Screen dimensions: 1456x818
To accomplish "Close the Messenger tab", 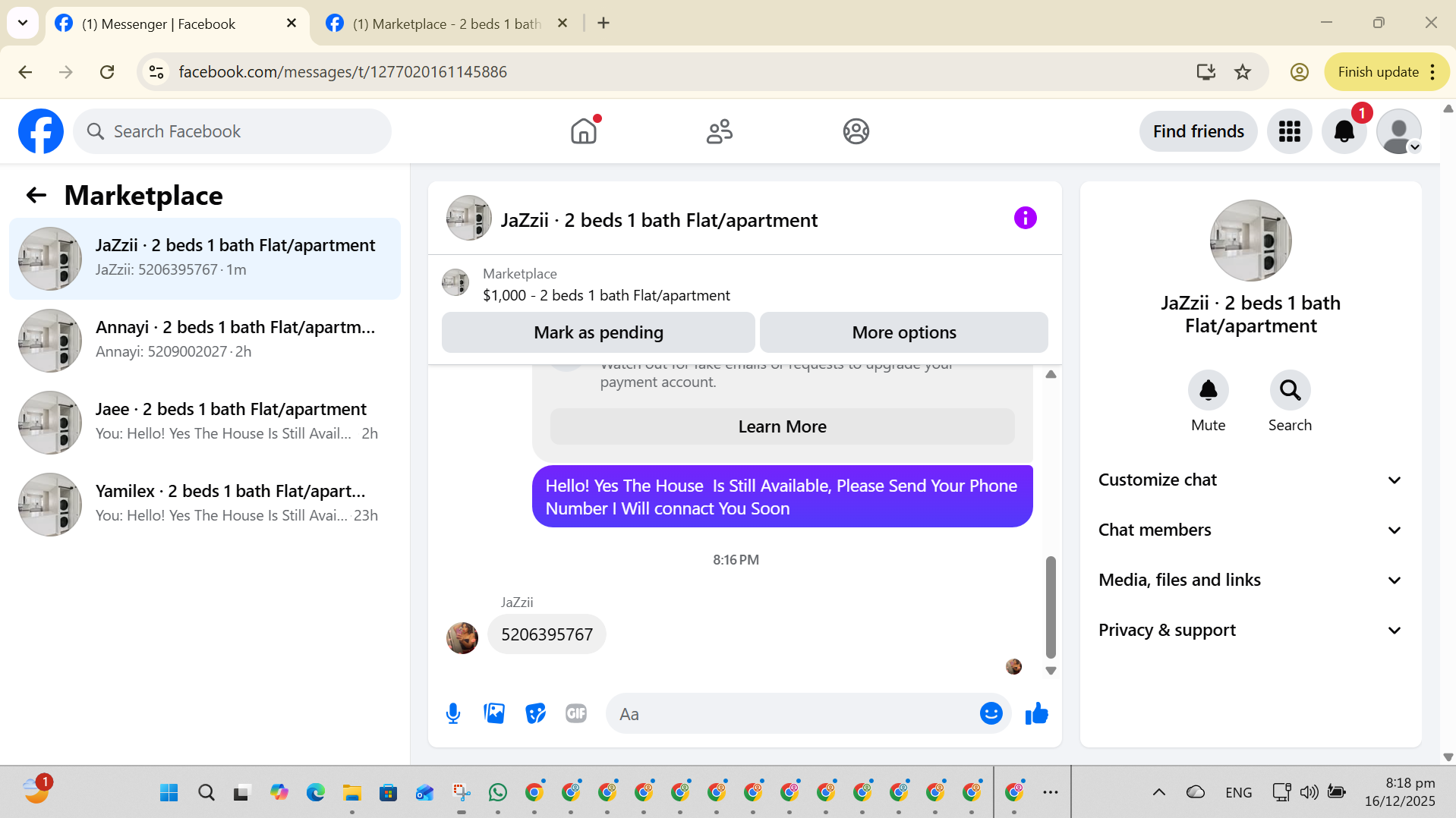I will 291,24.
